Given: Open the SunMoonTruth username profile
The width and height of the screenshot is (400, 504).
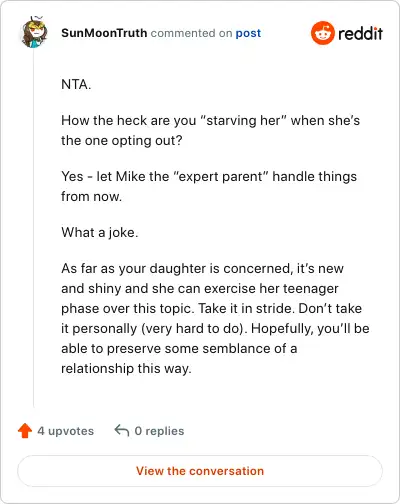Looking at the screenshot, I should tap(104, 33).
